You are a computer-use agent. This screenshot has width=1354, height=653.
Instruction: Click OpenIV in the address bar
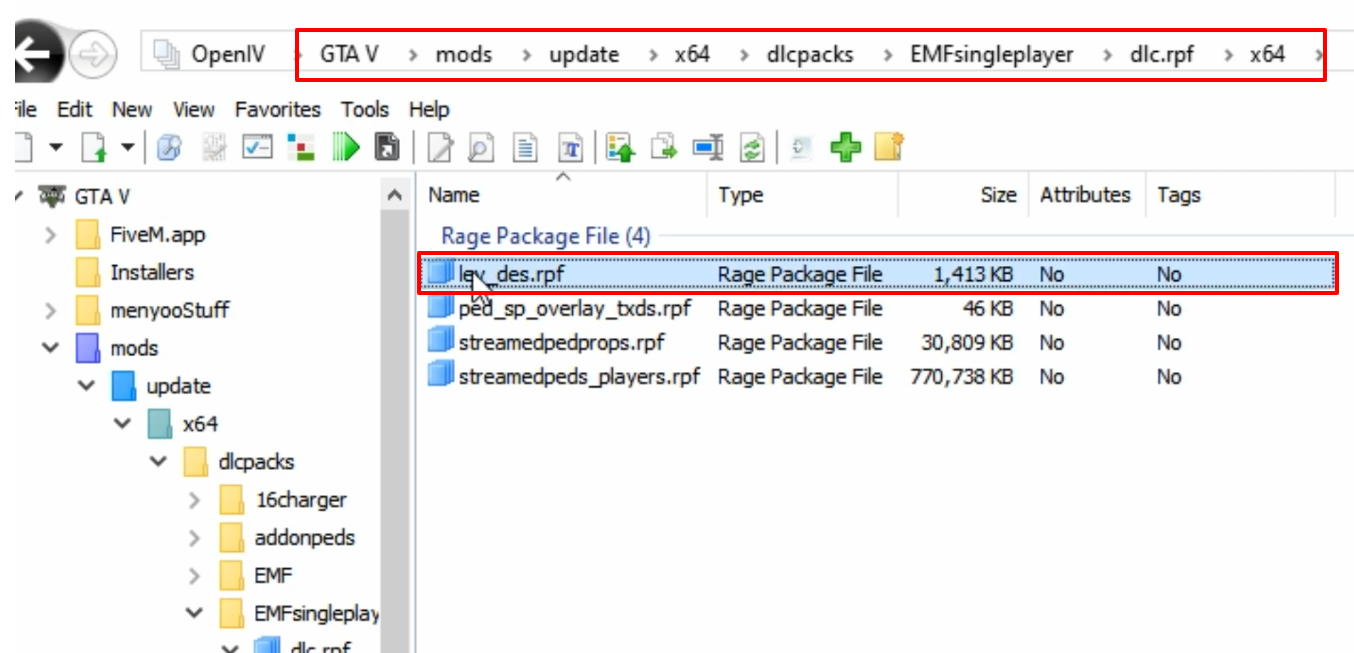click(228, 54)
